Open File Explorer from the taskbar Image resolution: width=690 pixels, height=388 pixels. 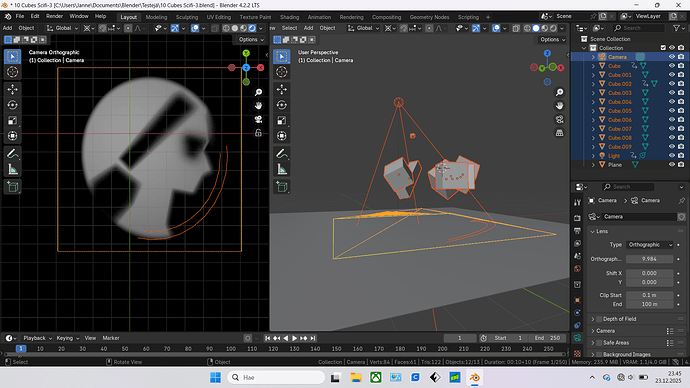click(356, 377)
